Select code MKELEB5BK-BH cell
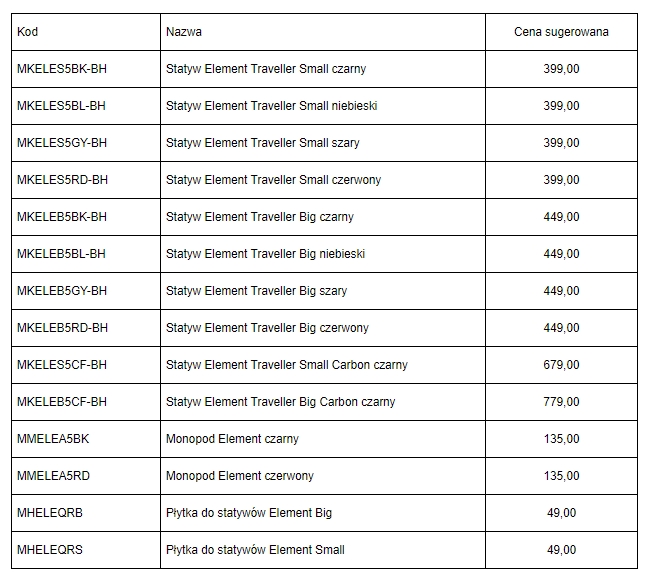Image resolution: width=654 pixels, height=583 pixels. [x=86, y=217]
